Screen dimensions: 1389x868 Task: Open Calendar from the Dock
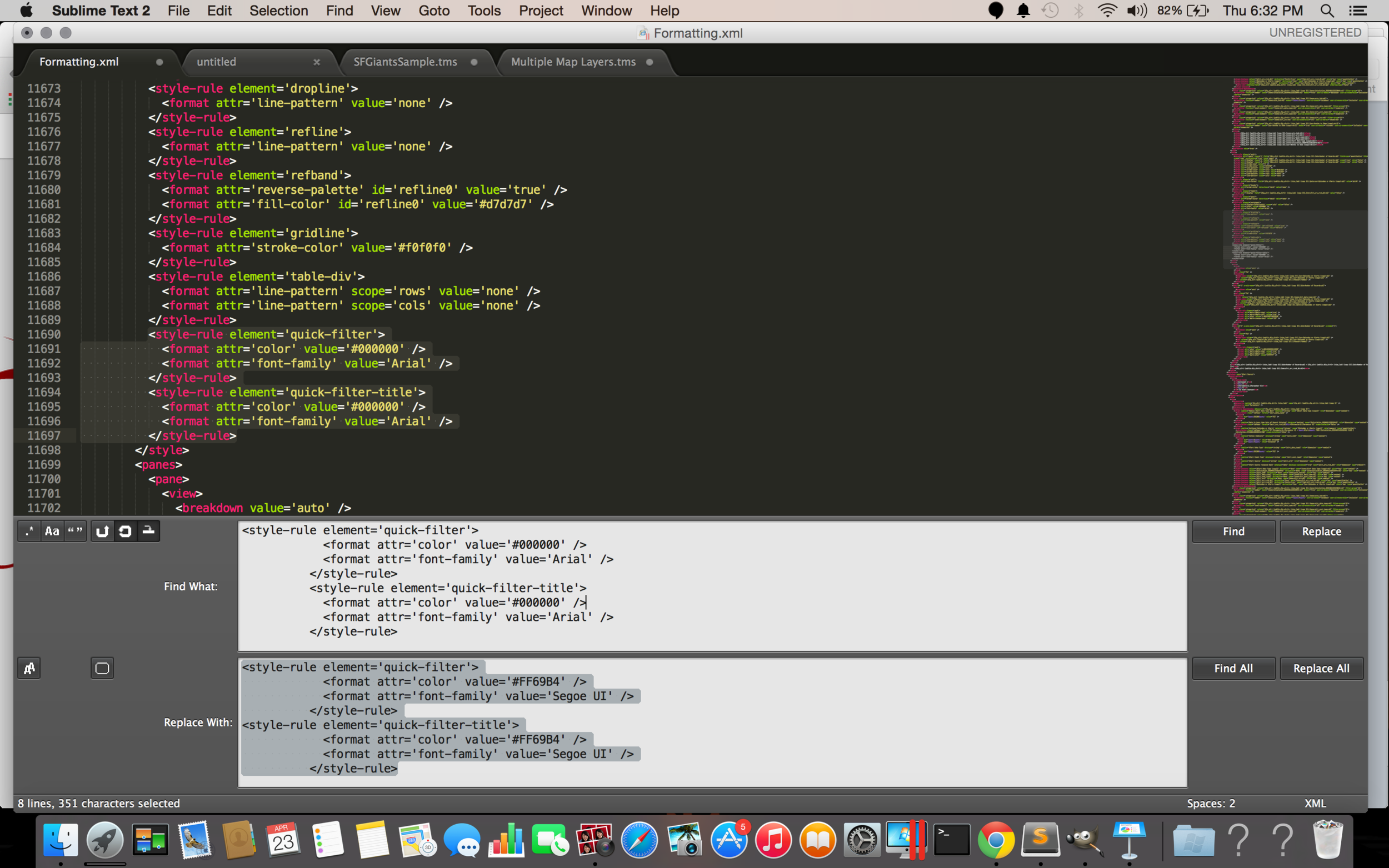[x=283, y=840]
